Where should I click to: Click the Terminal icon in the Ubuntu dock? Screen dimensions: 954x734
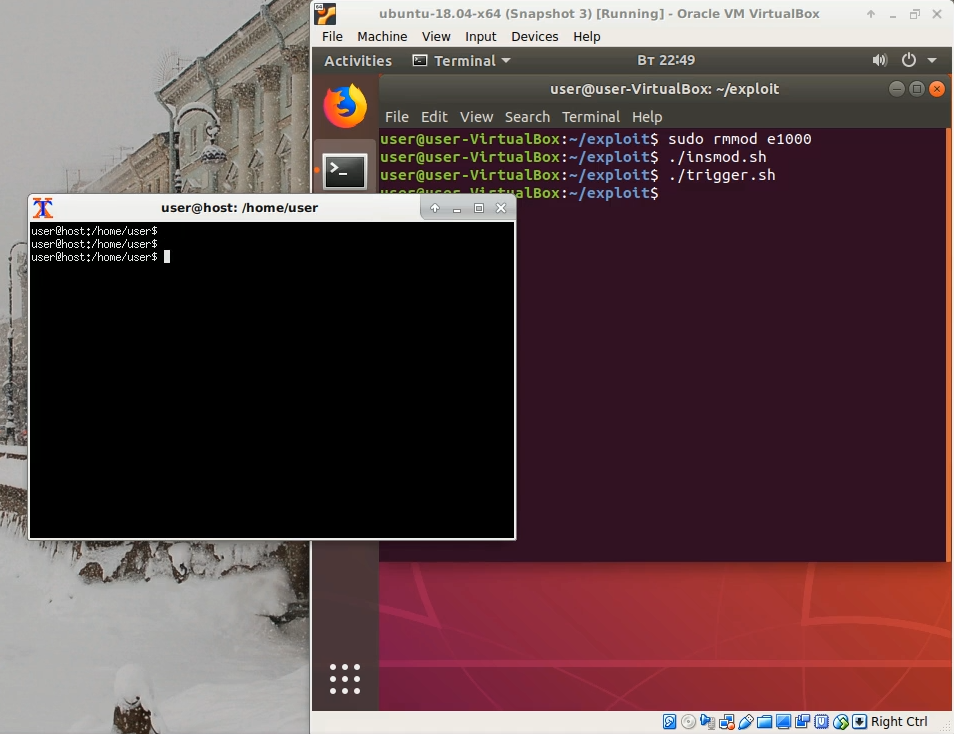tap(345, 171)
